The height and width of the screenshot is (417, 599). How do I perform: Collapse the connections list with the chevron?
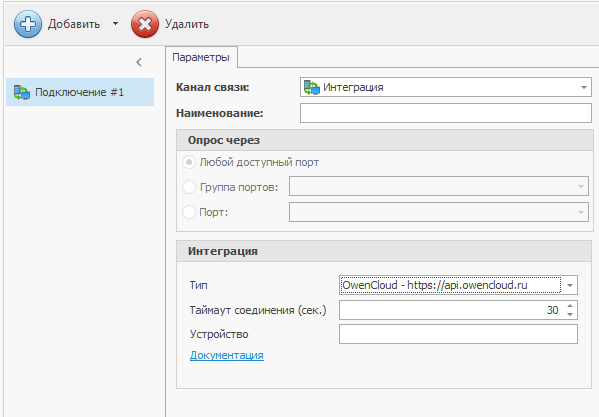(139, 62)
